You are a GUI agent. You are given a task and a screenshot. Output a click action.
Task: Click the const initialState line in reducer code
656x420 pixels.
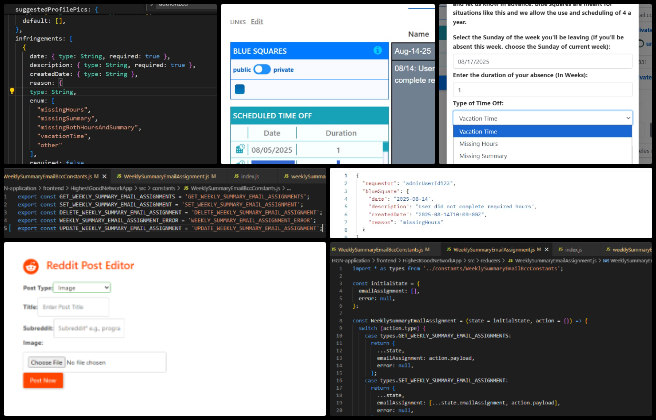coord(386,283)
